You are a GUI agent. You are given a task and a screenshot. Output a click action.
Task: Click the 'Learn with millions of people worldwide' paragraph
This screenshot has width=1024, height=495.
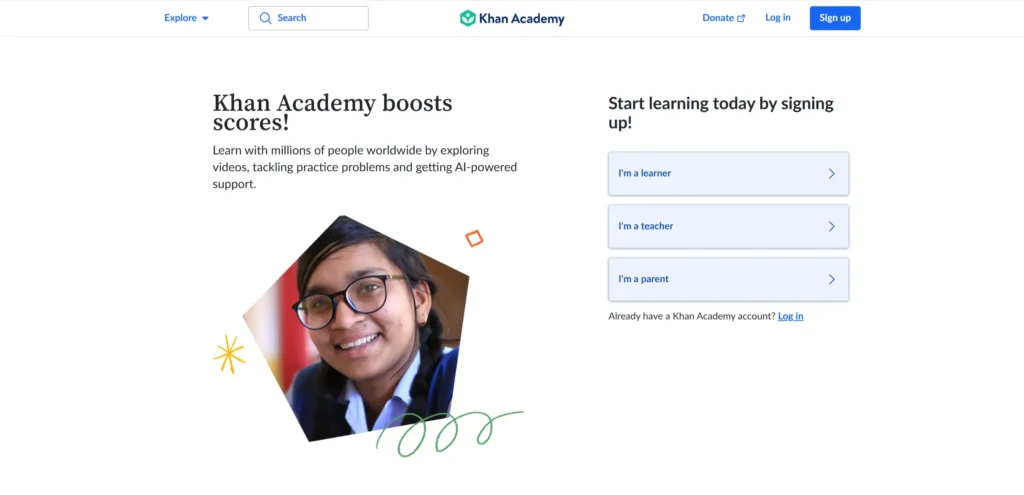364,167
